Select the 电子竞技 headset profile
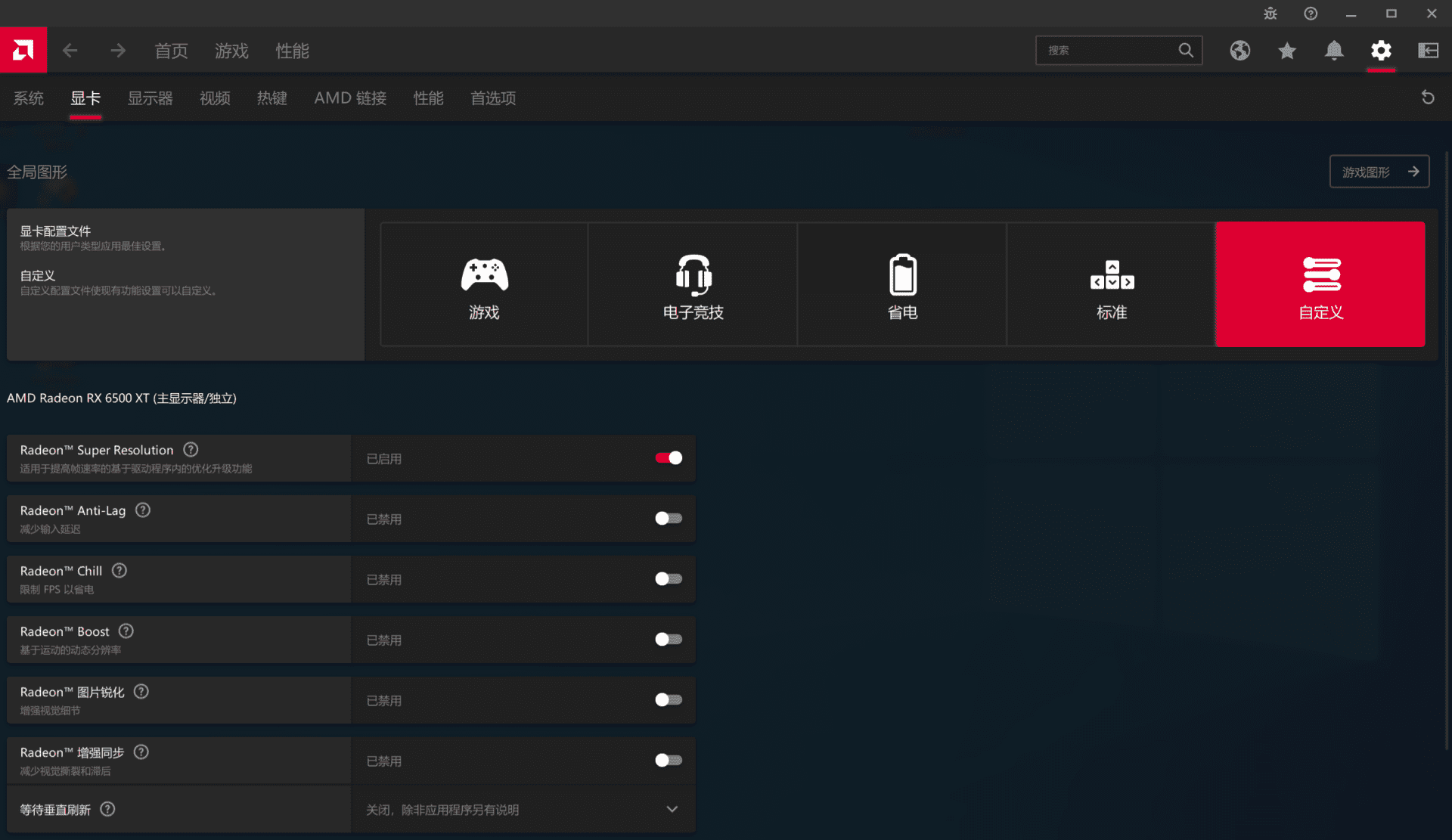Screen dimensions: 1452x840 (x=693, y=284)
